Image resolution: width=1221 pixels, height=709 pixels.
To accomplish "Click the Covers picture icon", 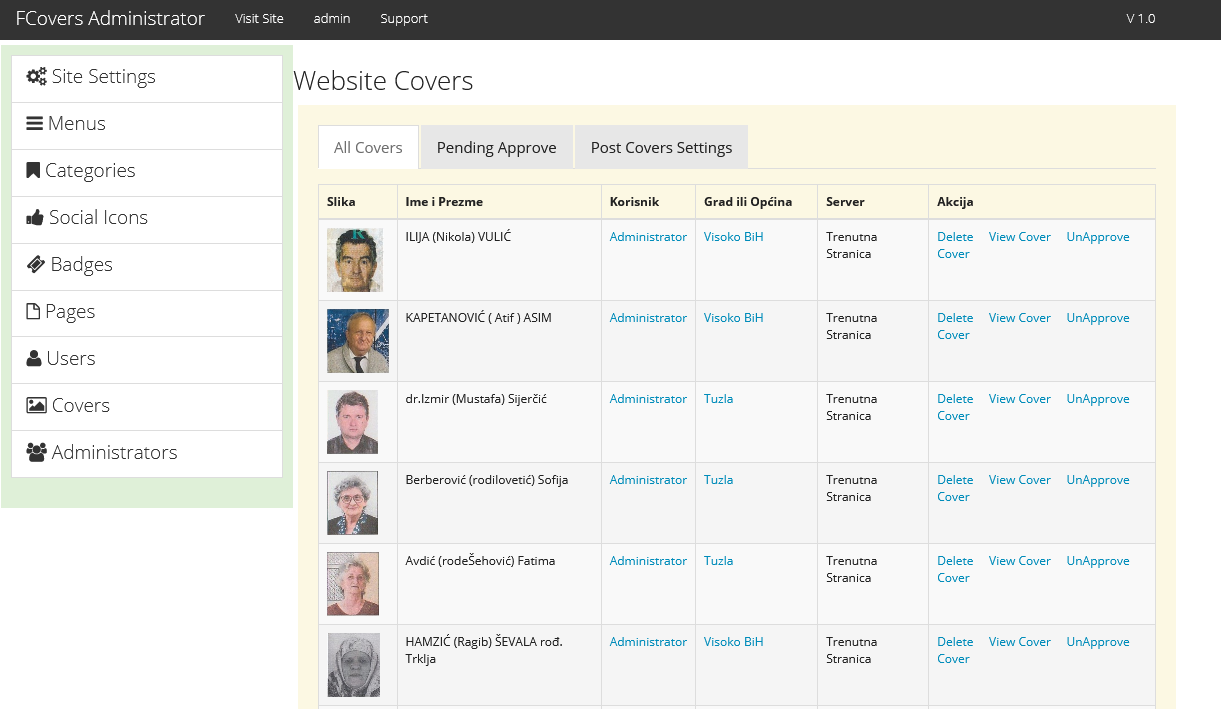I will (x=37, y=405).
